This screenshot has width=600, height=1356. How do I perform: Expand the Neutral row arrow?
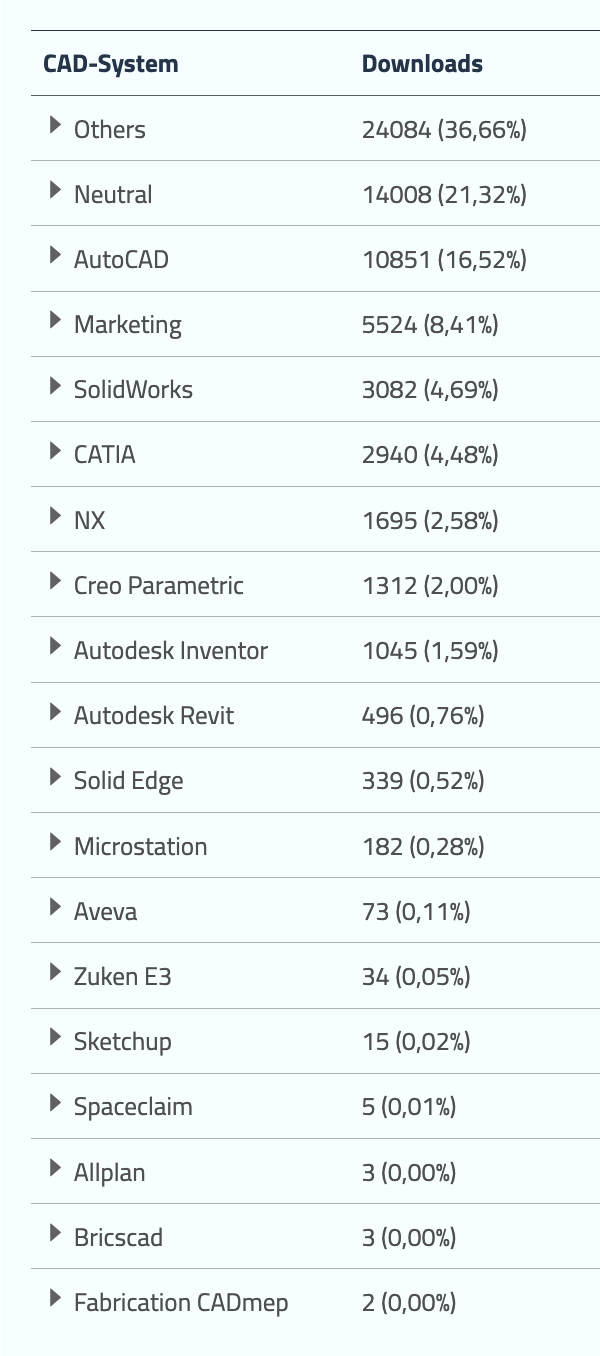click(55, 190)
